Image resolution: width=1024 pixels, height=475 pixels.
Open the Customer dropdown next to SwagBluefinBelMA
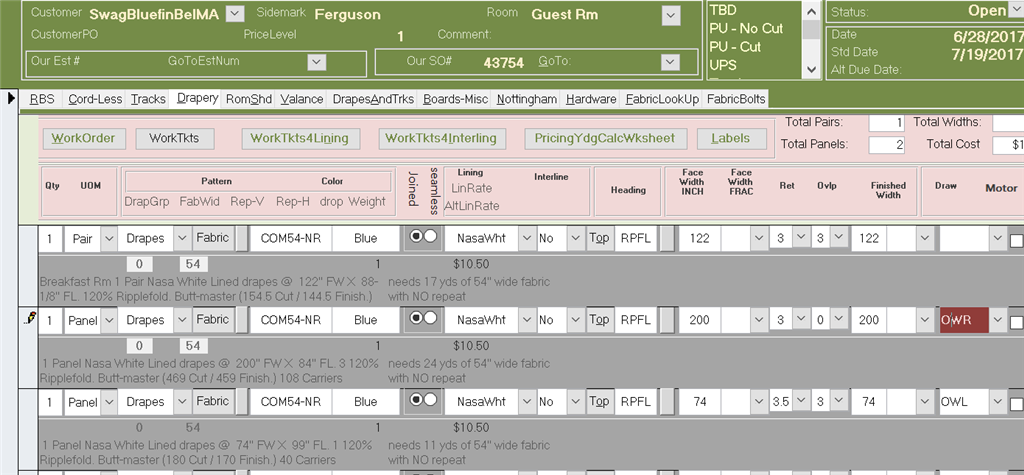coord(234,13)
